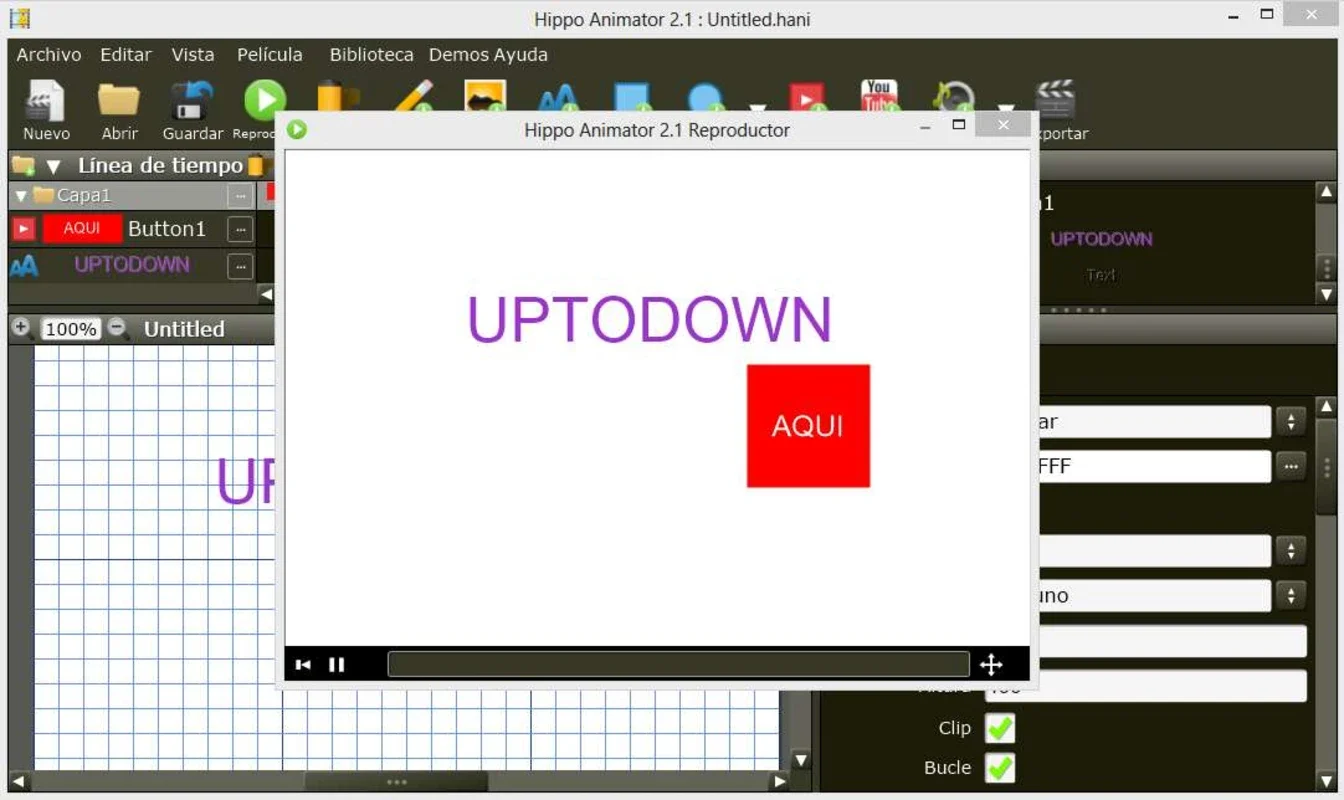
Task: Click the blue rectangle shape icon
Action: tap(632, 97)
